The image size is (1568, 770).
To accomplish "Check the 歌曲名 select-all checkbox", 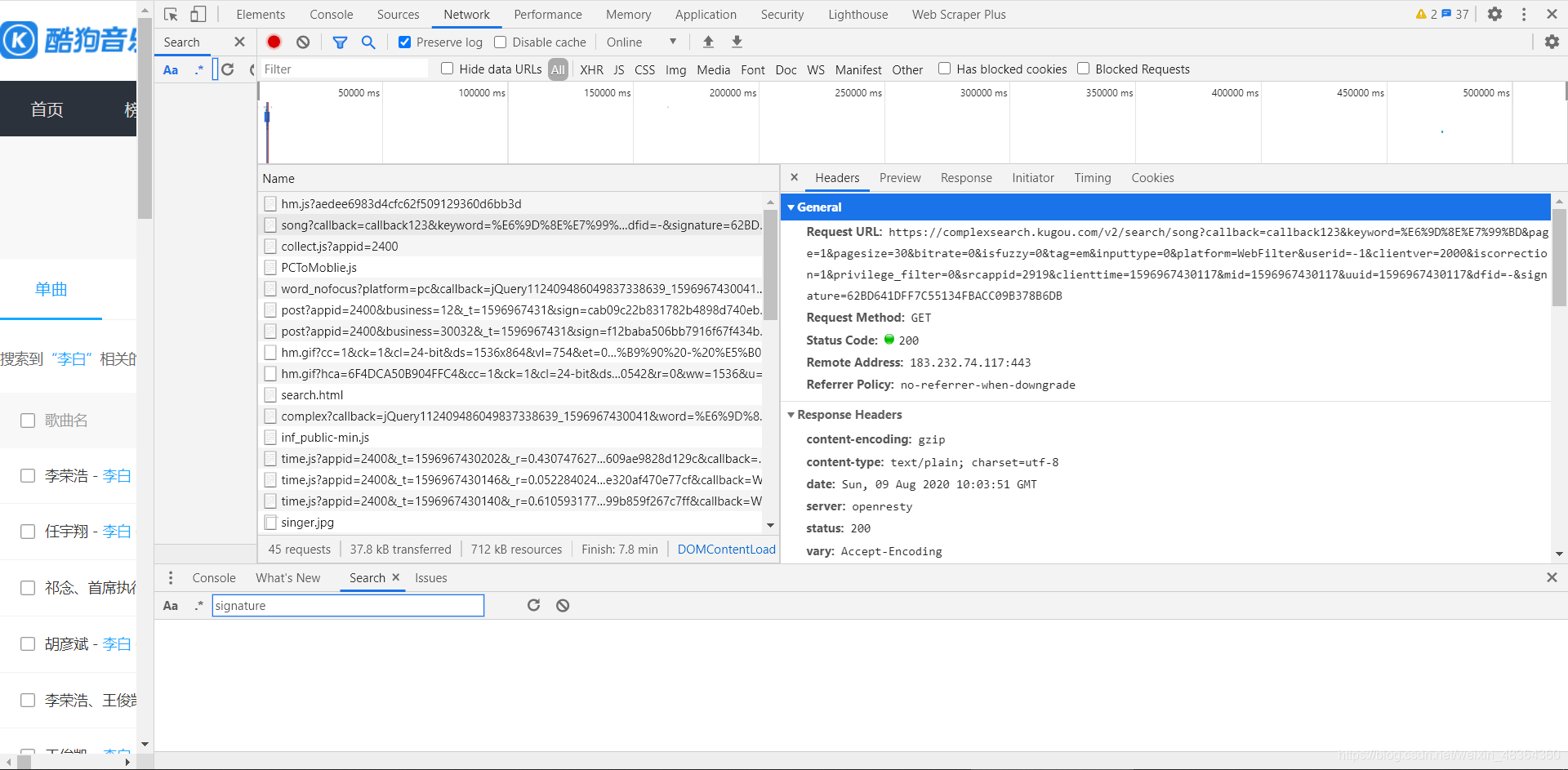I will [28, 421].
